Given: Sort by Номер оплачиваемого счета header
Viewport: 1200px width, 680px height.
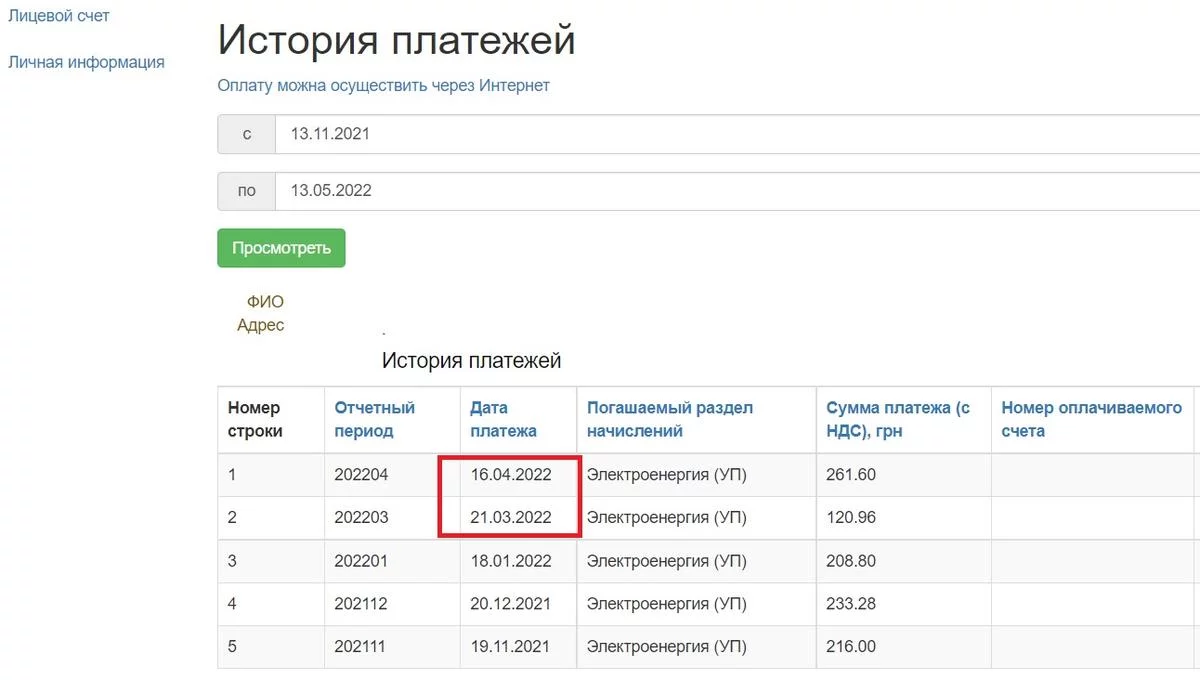Looking at the screenshot, I should [x=1091, y=420].
